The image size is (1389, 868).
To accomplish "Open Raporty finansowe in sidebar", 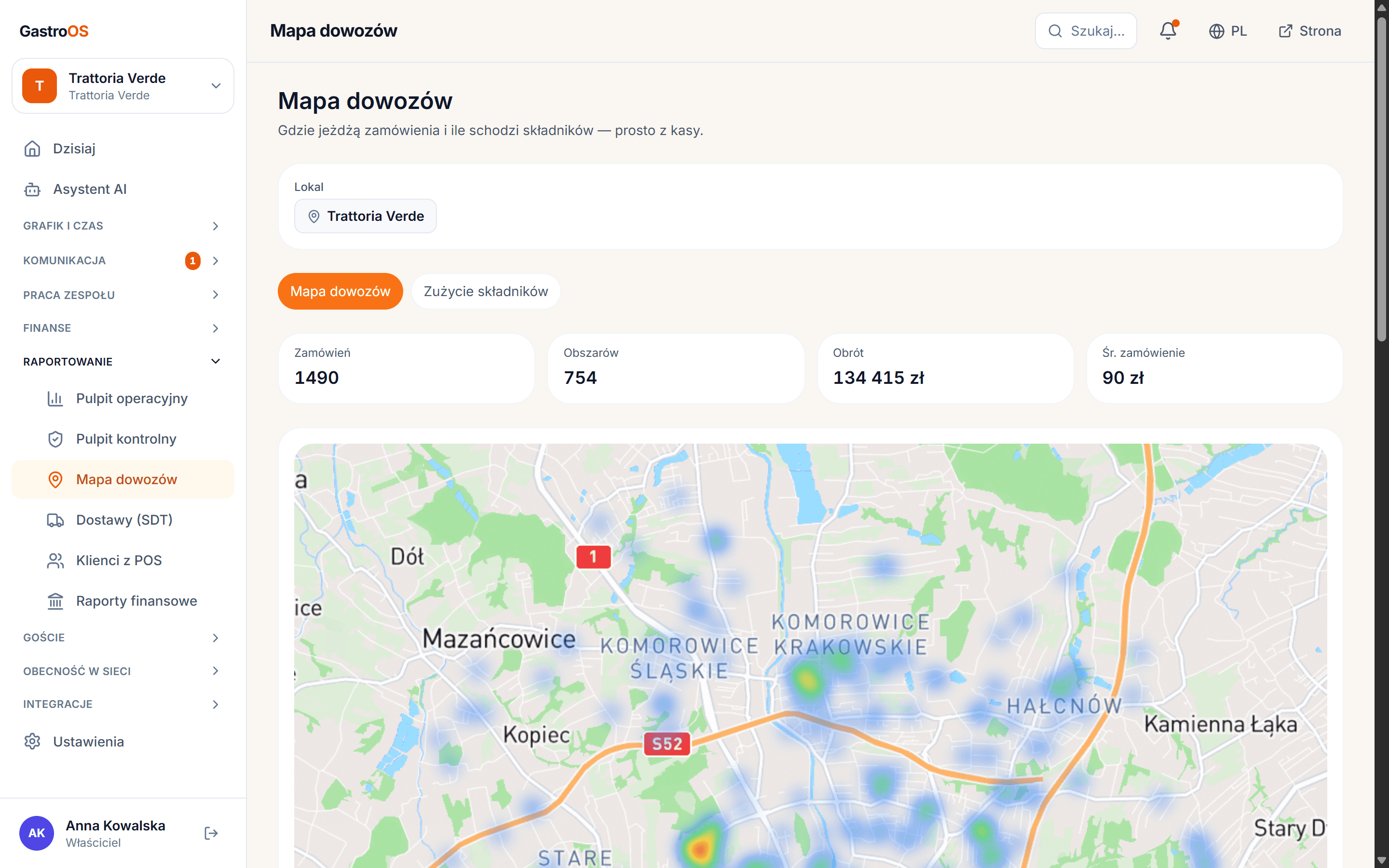I will tap(123, 601).
